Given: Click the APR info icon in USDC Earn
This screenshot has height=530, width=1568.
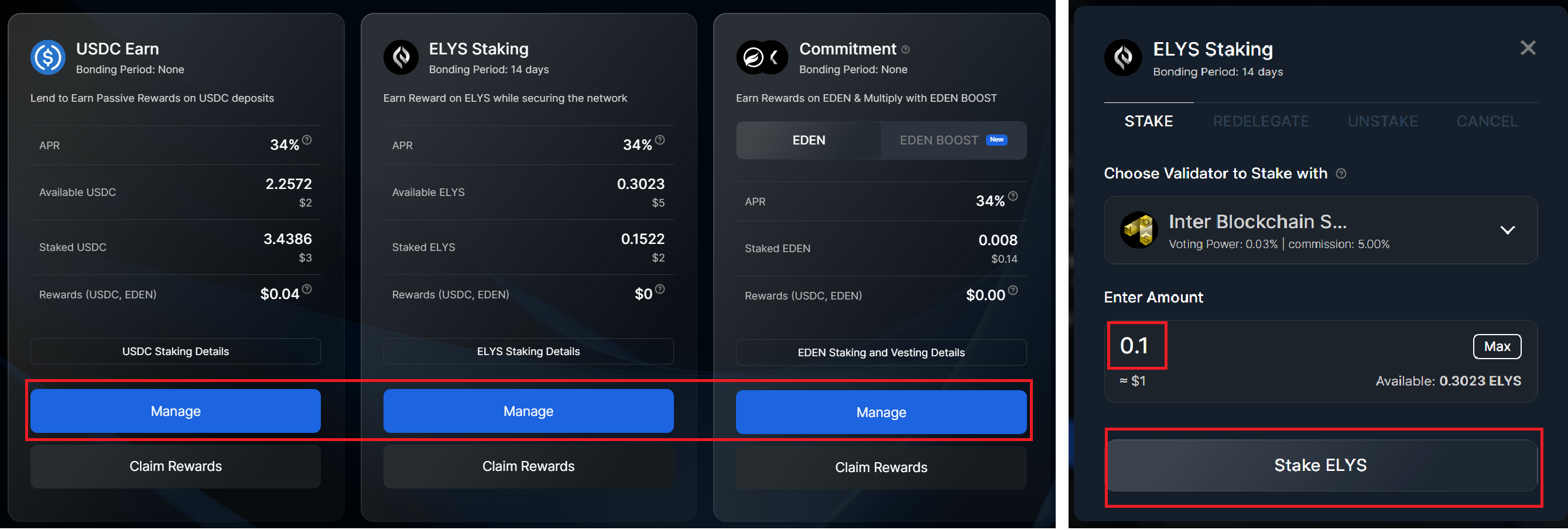Looking at the screenshot, I should 307,140.
